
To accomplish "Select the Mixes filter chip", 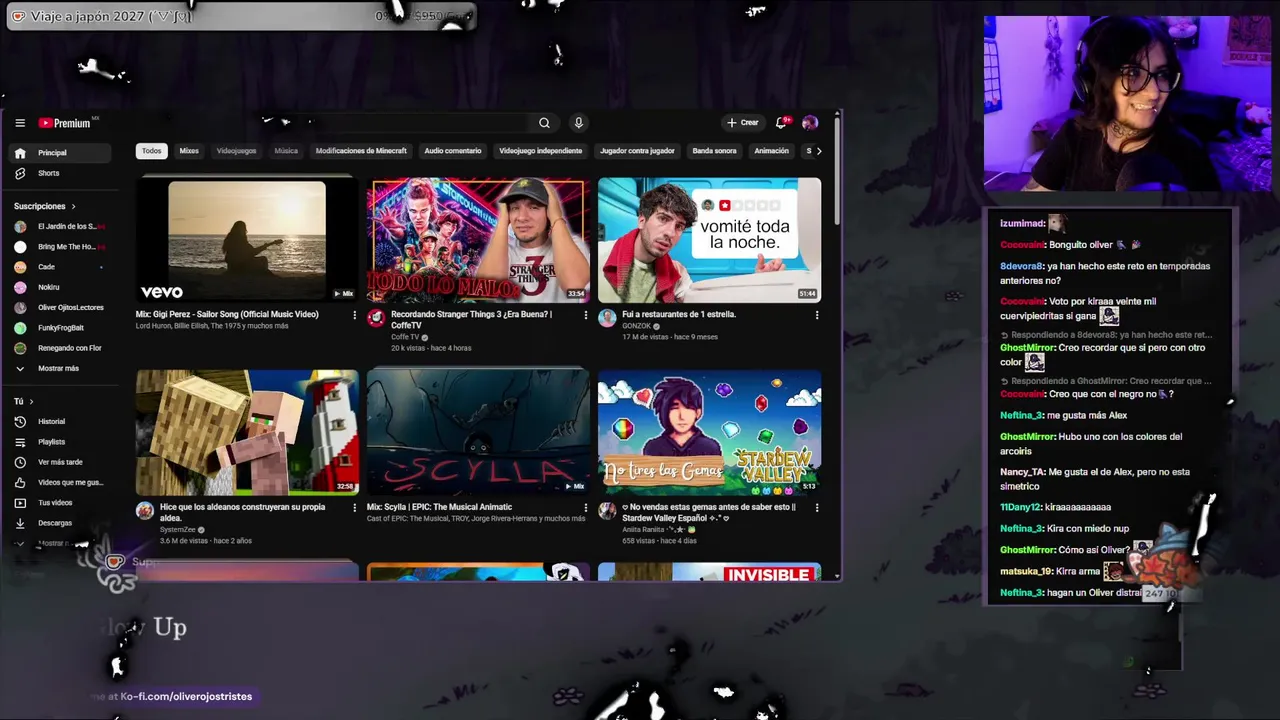I will click(x=189, y=151).
